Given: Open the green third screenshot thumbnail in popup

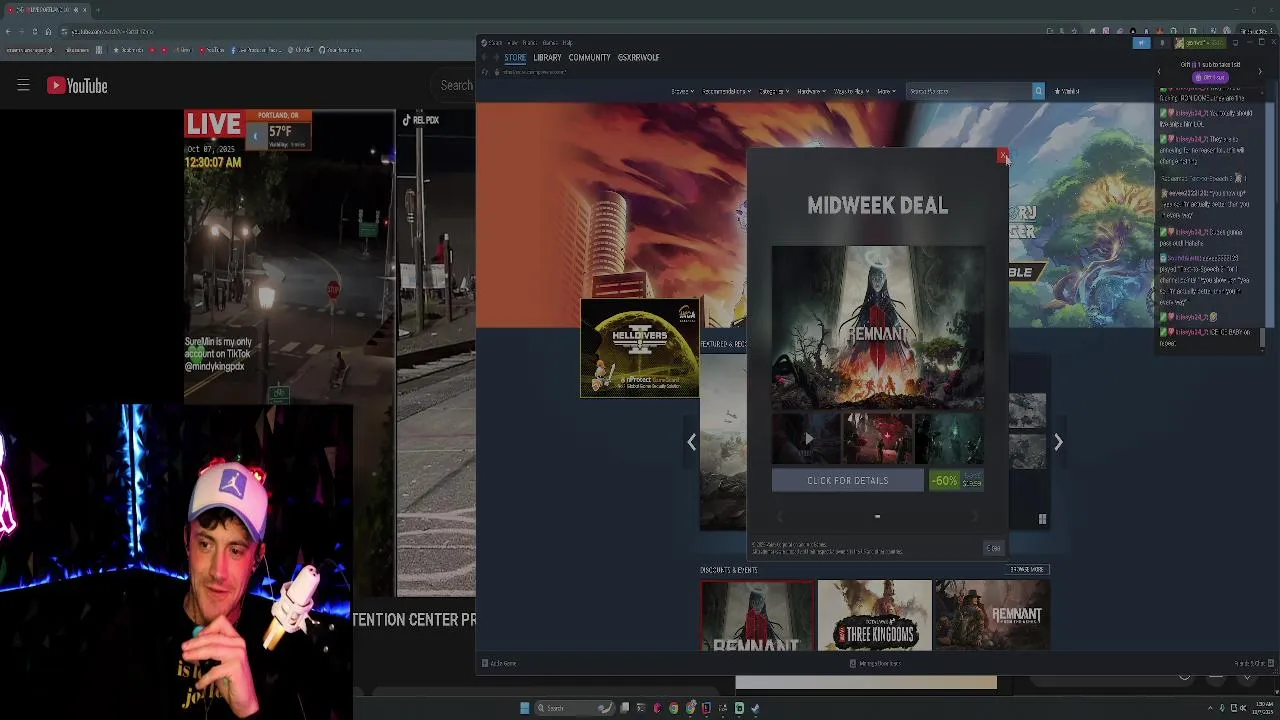Looking at the screenshot, I should pyautogui.click(x=950, y=439).
